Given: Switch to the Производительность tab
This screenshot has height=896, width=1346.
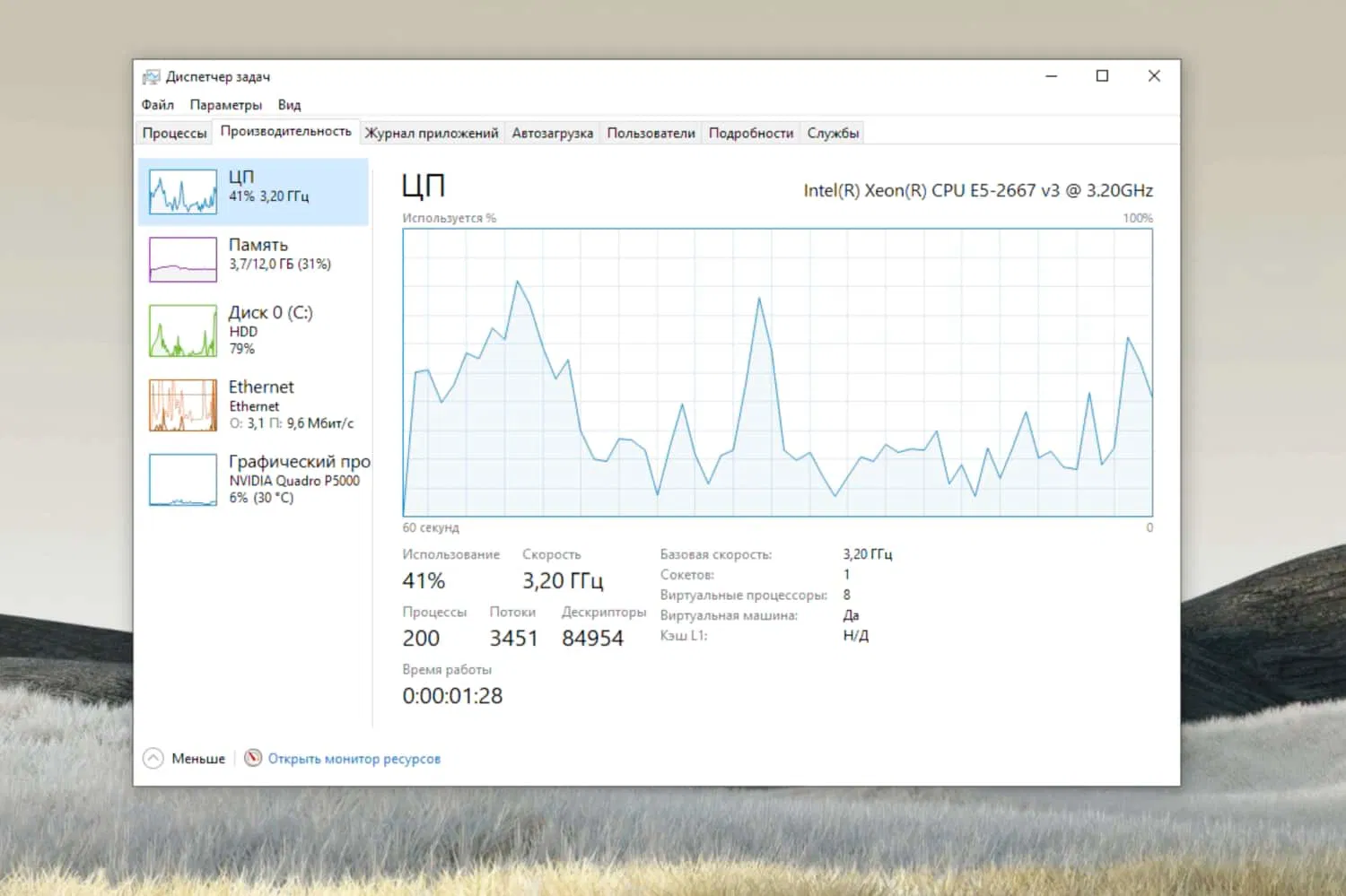Looking at the screenshot, I should pyautogui.click(x=286, y=131).
